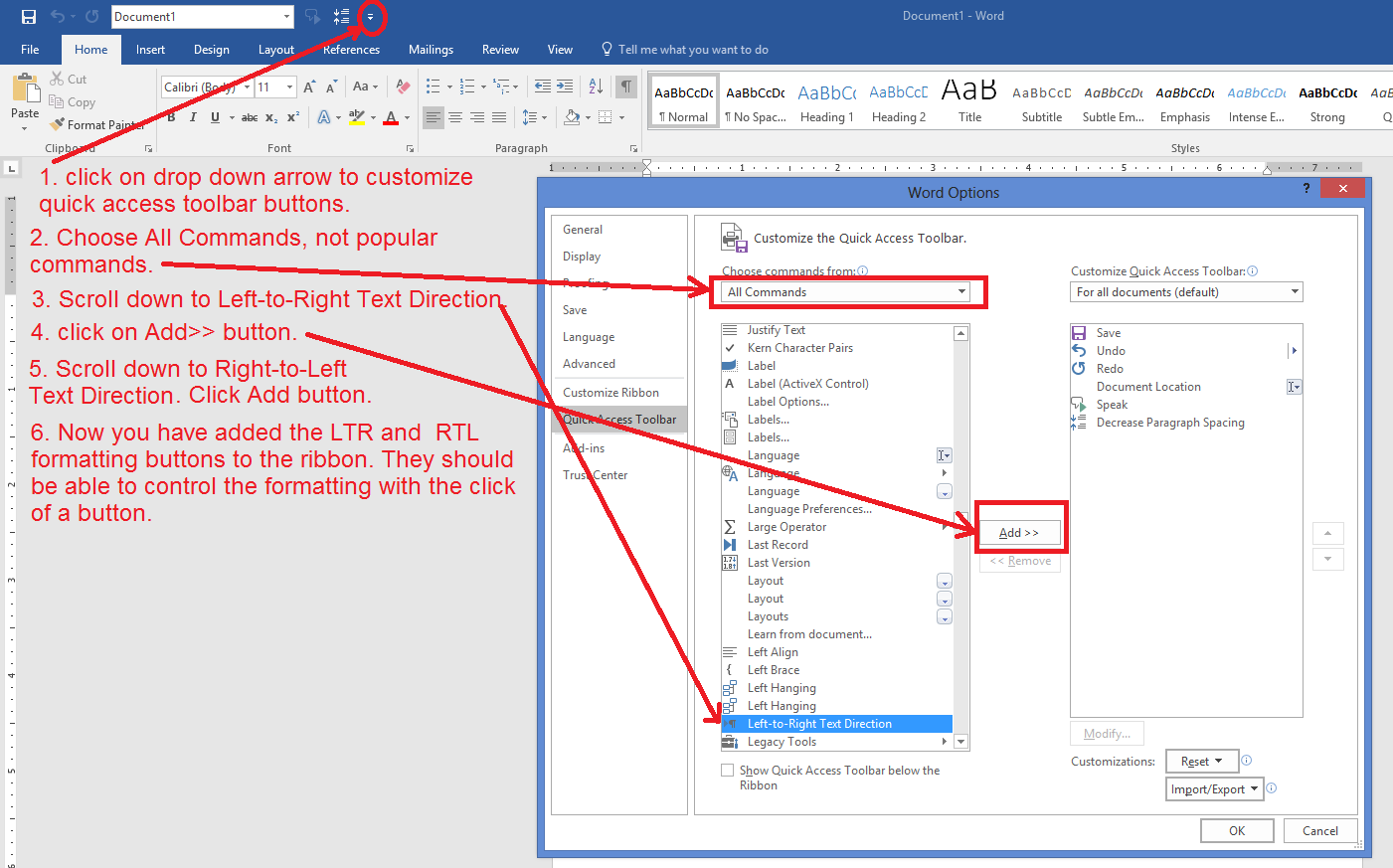Apply red font color
1393x868 pixels.
click(392, 117)
